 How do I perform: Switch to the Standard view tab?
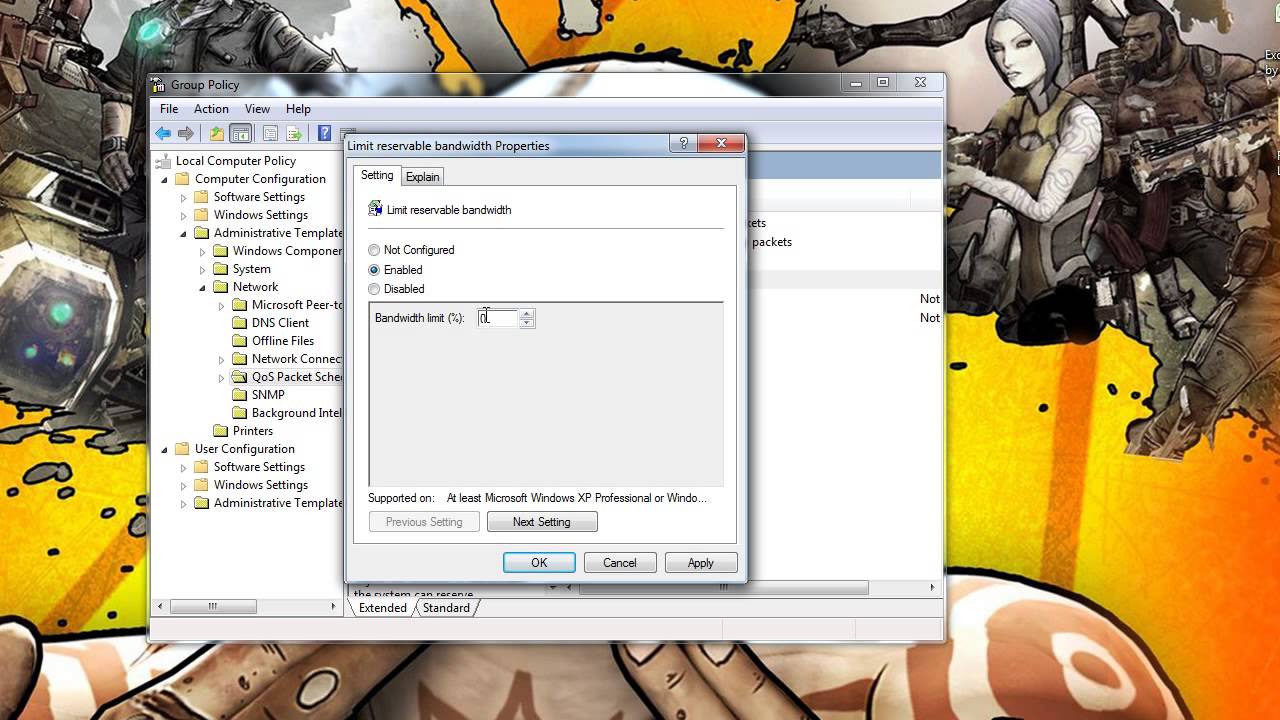[446, 608]
